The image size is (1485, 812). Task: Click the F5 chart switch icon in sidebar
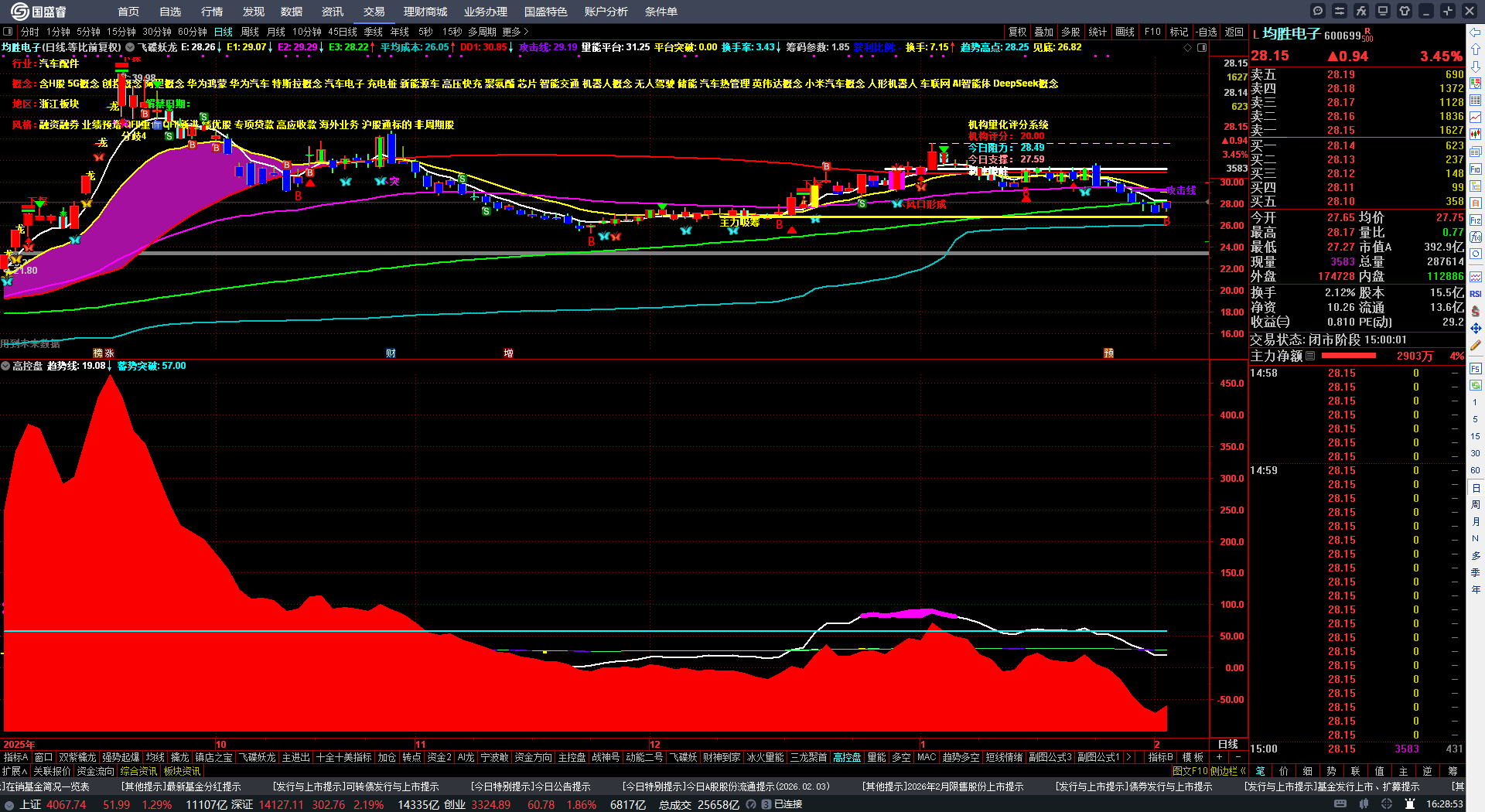coord(1476,369)
